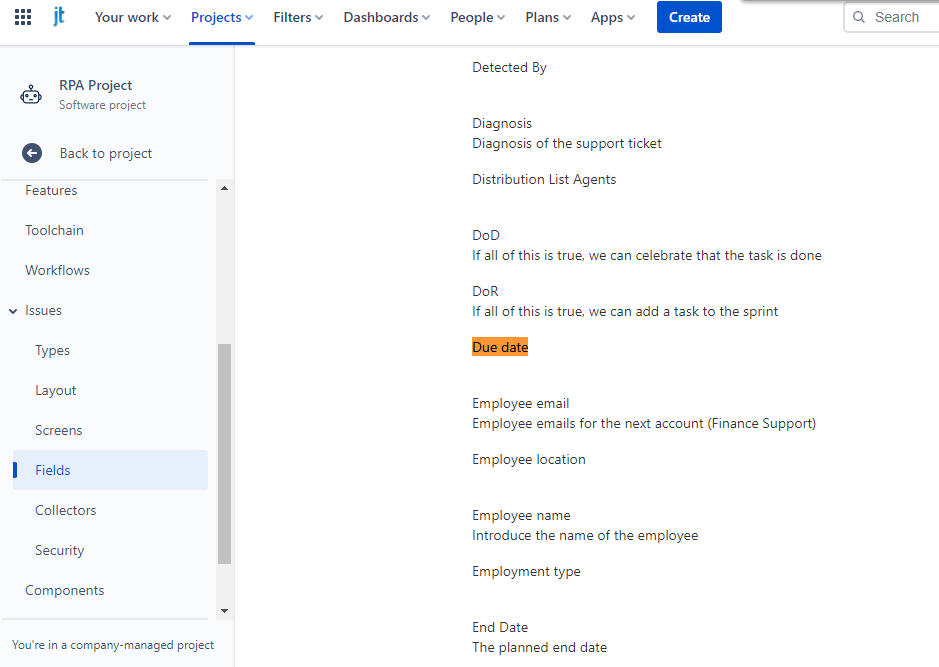This screenshot has height=667, width=939.
Task: Click the Employee location field
Action: pyautogui.click(x=529, y=459)
